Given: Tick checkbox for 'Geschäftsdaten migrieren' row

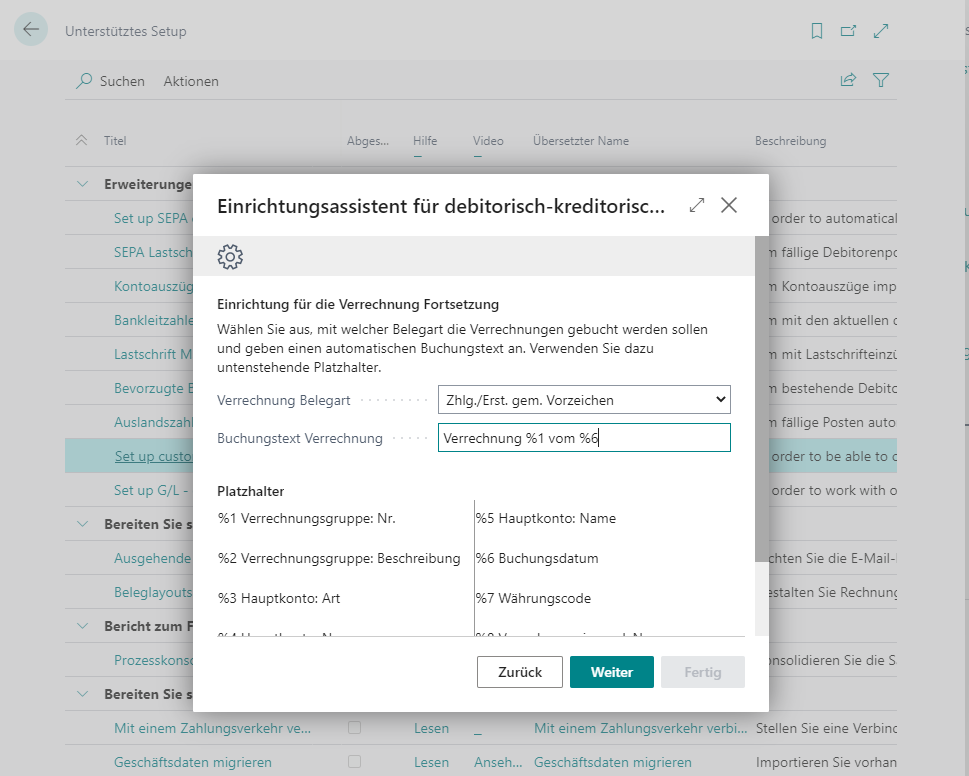Looking at the screenshot, I should (x=354, y=762).
